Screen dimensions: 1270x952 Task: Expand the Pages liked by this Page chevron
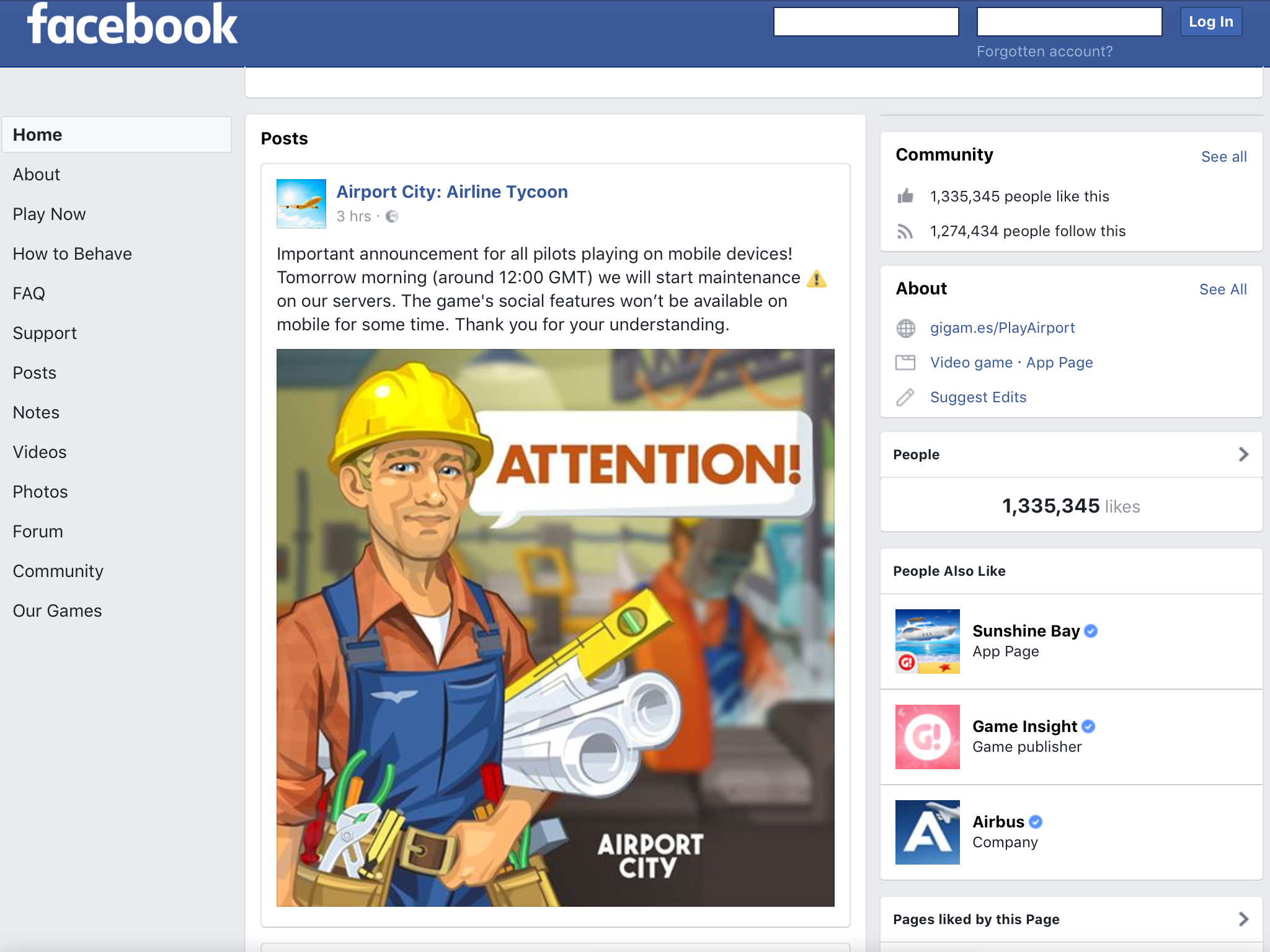click(1243, 919)
